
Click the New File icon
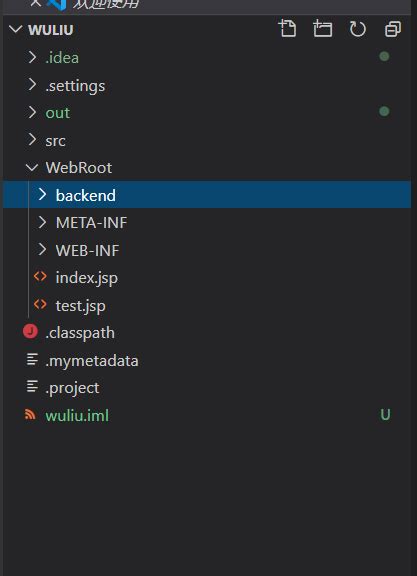click(x=287, y=29)
